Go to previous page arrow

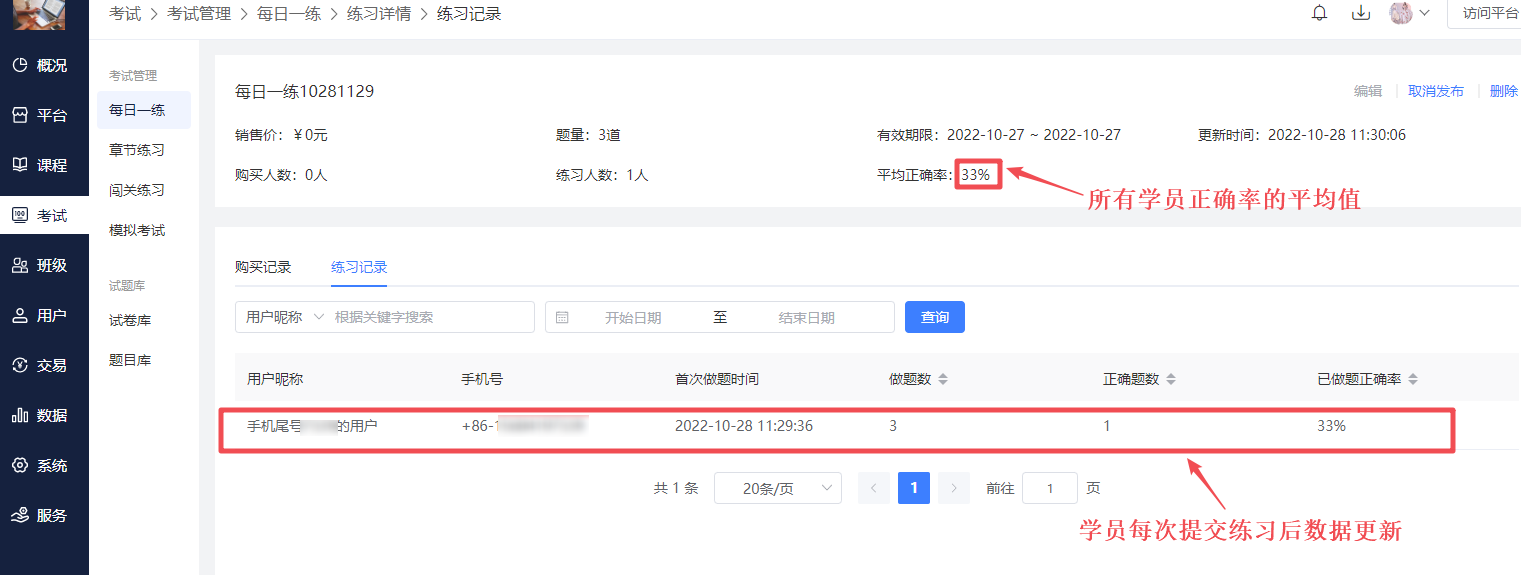[x=874, y=488]
